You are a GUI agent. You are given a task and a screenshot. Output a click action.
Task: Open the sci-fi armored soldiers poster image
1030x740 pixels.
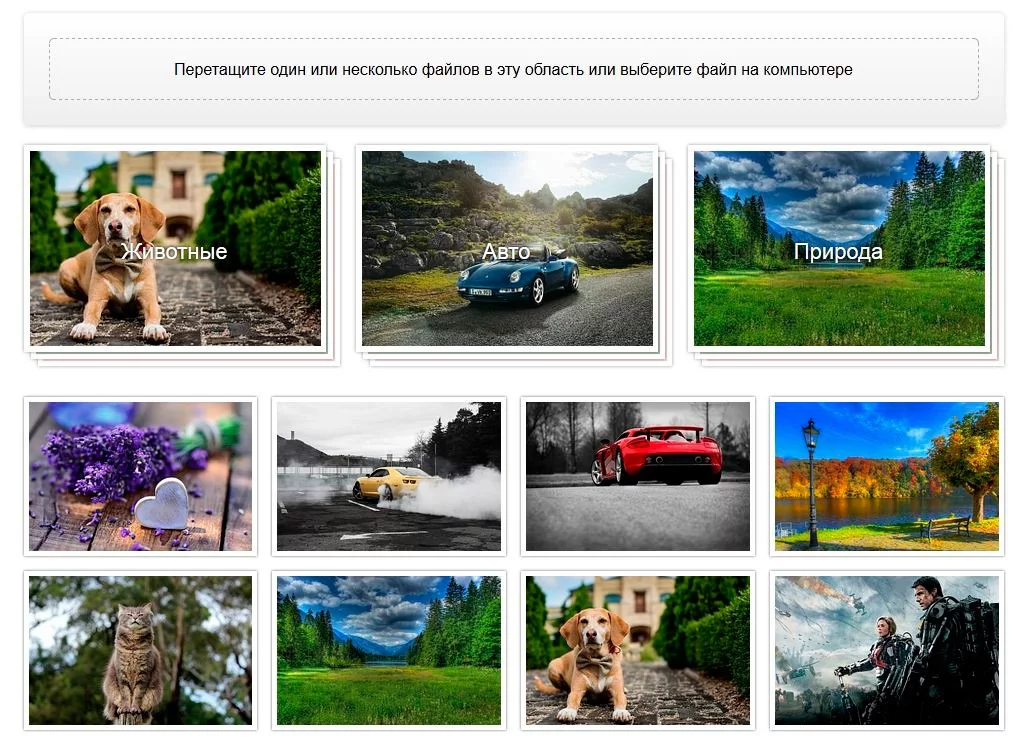[x=886, y=650]
